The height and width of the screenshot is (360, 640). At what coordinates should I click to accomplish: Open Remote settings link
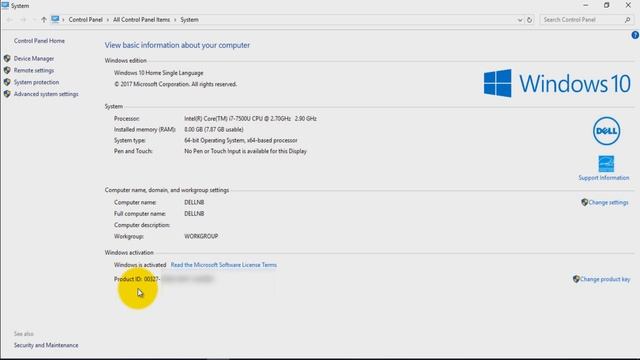34,70
